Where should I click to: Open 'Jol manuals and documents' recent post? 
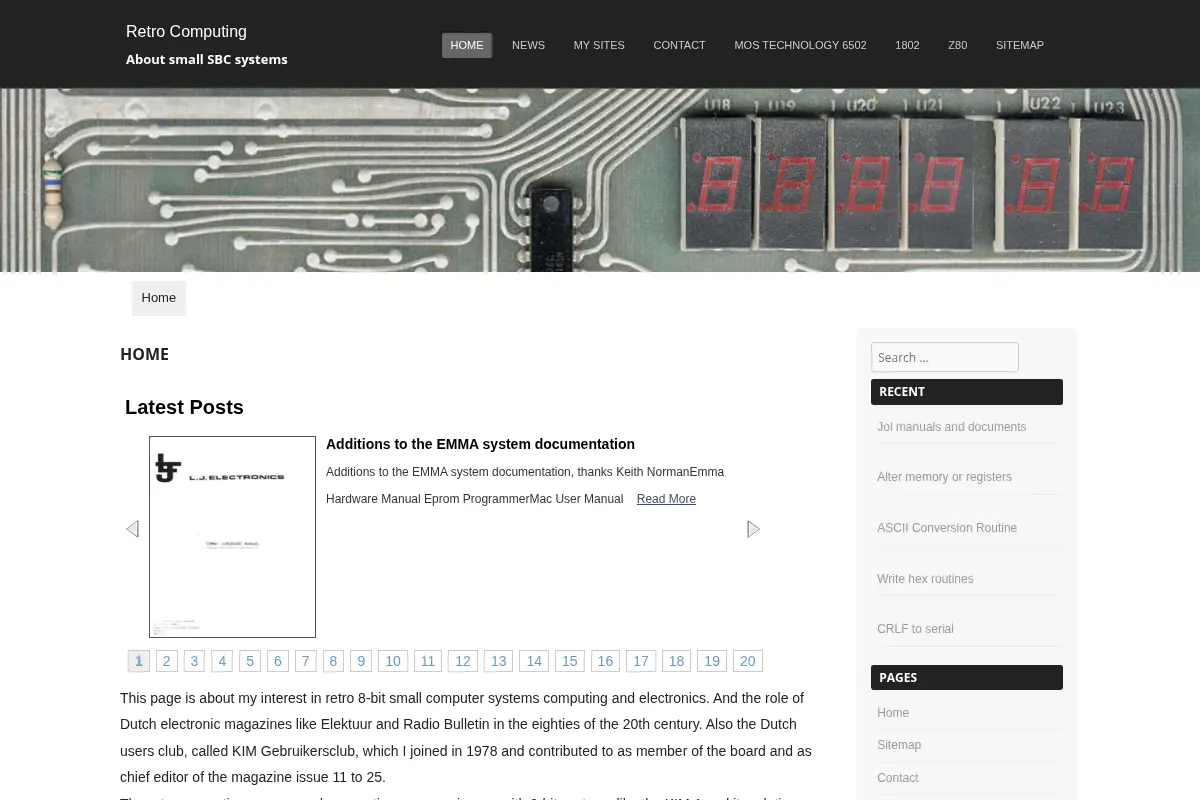[951, 427]
